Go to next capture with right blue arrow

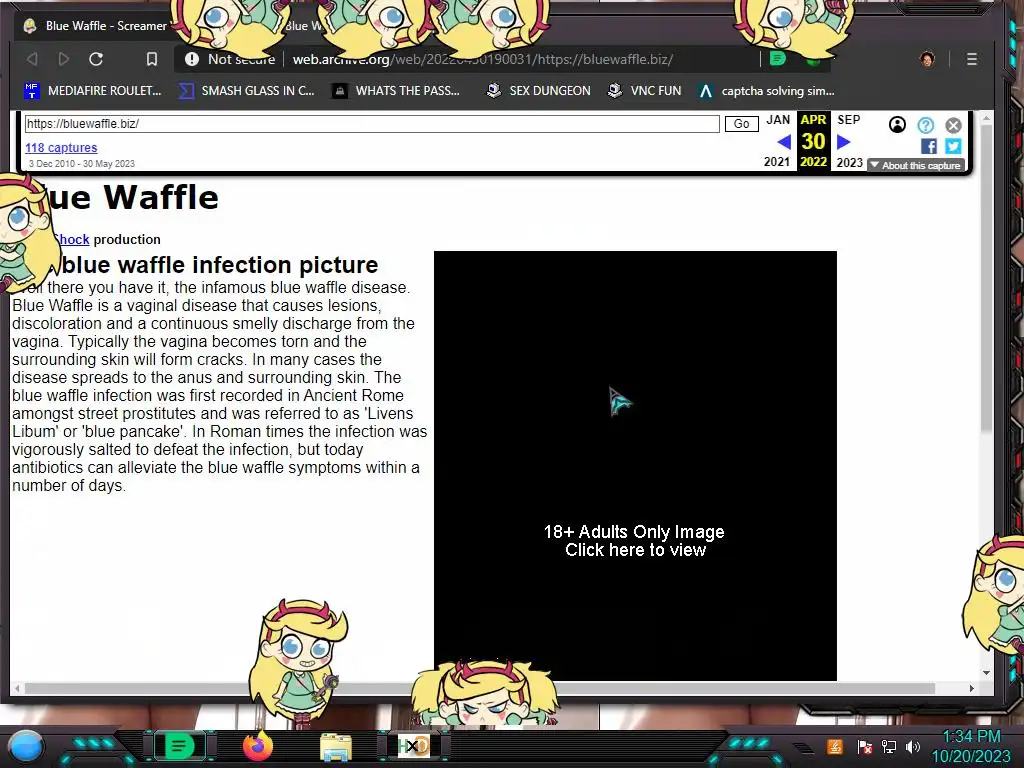pos(843,142)
